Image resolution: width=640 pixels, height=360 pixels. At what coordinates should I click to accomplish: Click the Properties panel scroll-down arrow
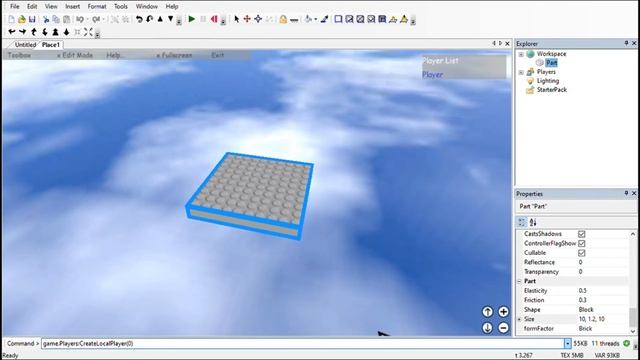(x=633, y=331)
